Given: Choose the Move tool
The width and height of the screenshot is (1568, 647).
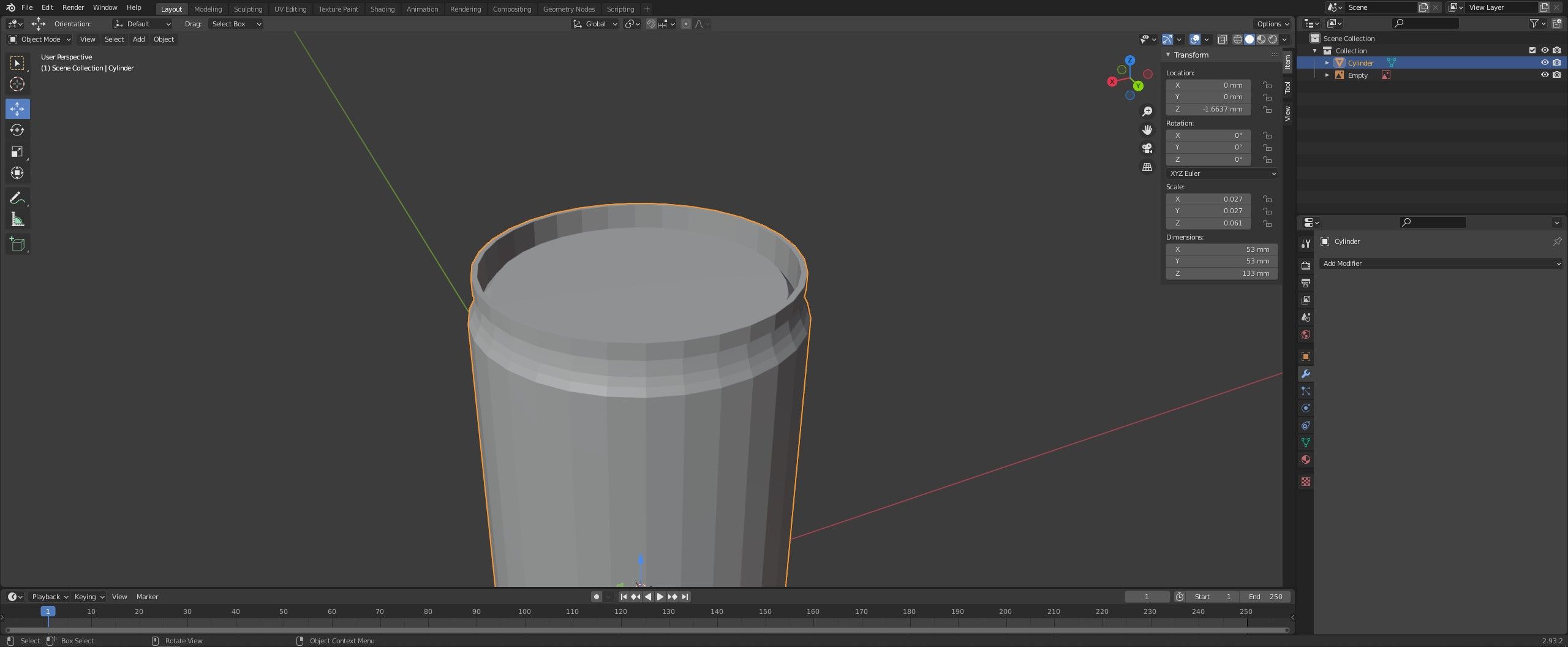Looking at the screenshot, I should pyautogui.click(x=17, y=108).
